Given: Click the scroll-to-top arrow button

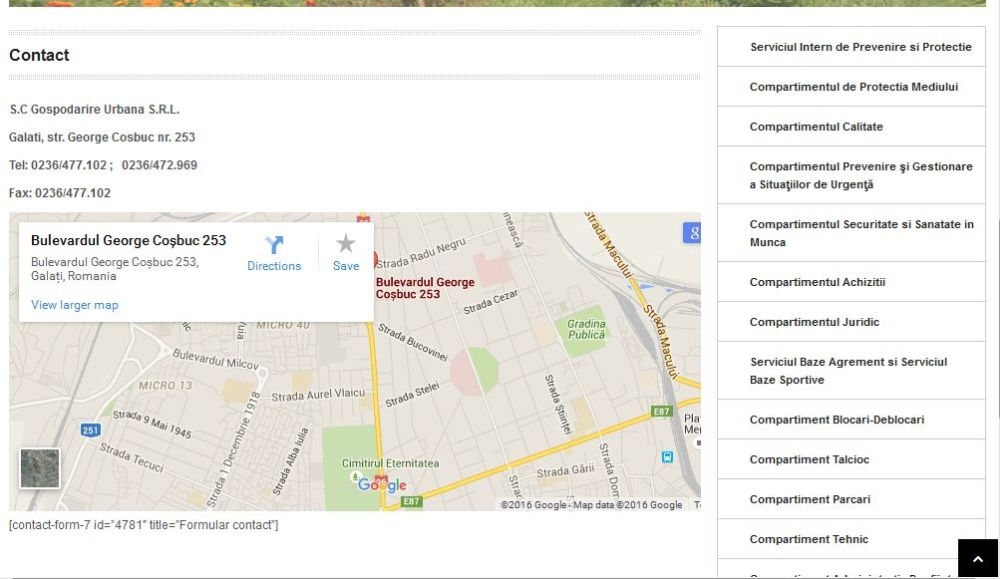Looking at the screenshot, I should pyautogui.click(x=978, y=557).
